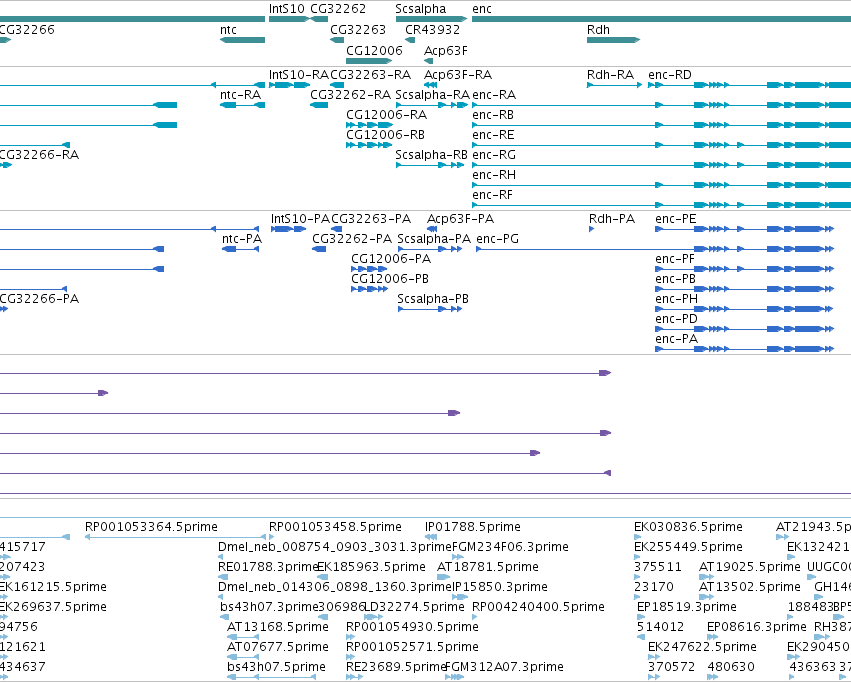This screenshot has width=851, height=682.
Task: Select the enc-RE transcript label
Action: pos(493,135)
